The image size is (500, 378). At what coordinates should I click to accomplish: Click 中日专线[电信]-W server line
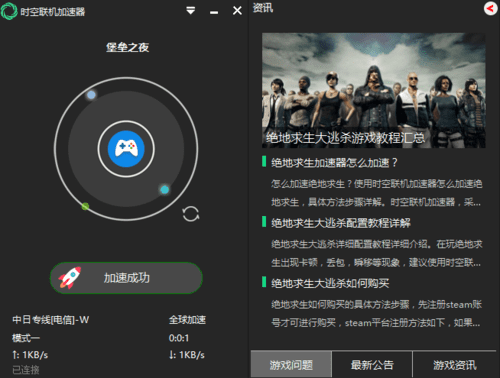51,320
